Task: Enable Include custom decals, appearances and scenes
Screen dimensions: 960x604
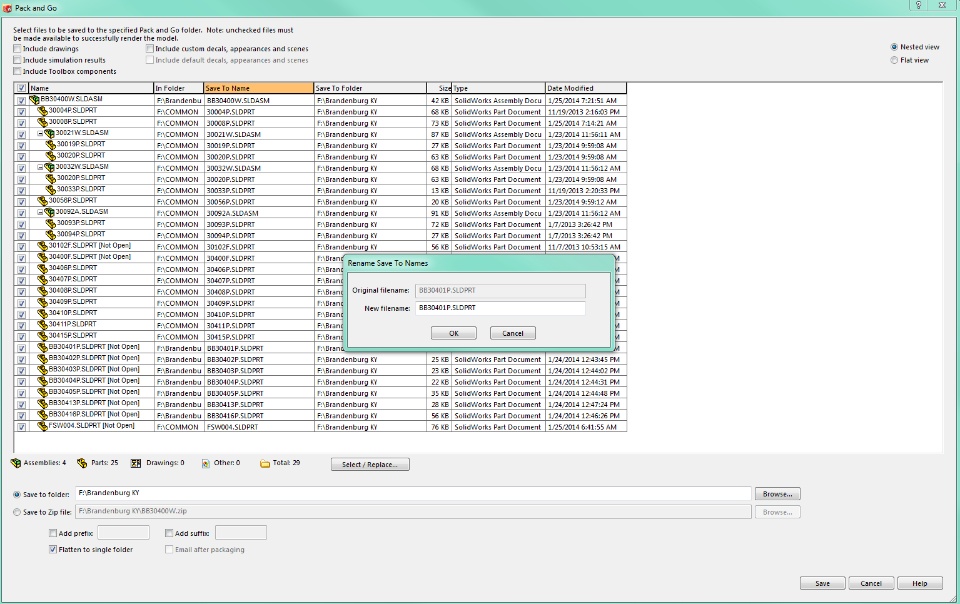Action: click(149, 48)
